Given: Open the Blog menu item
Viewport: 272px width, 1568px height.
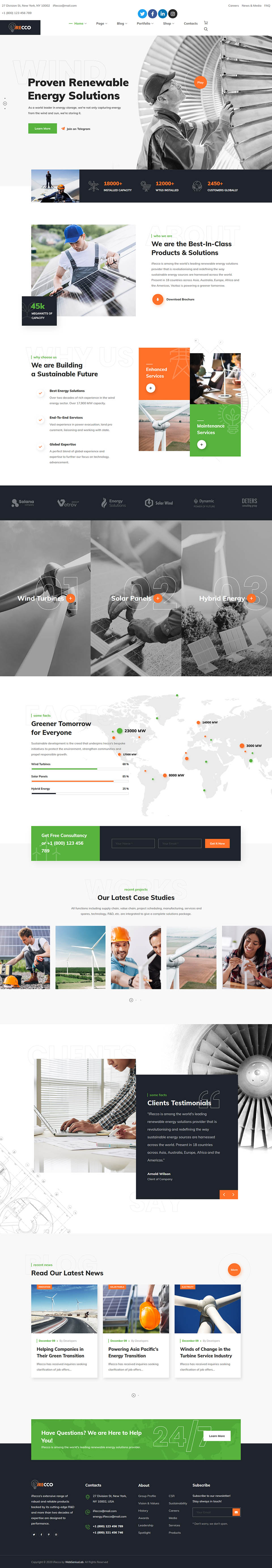Looking at the screenshot, I should click(122, 24).
